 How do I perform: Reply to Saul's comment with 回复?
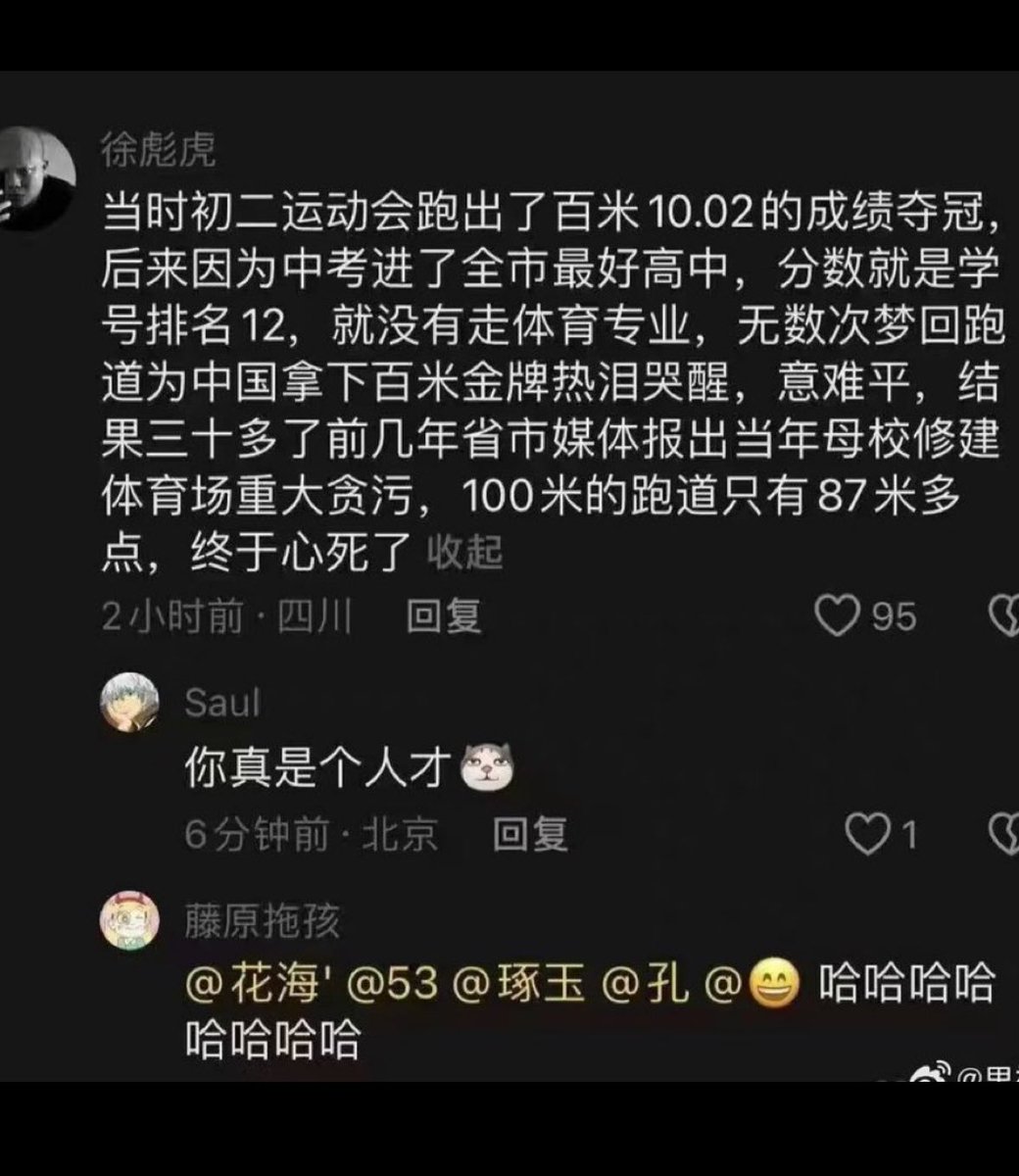[530, 834]
